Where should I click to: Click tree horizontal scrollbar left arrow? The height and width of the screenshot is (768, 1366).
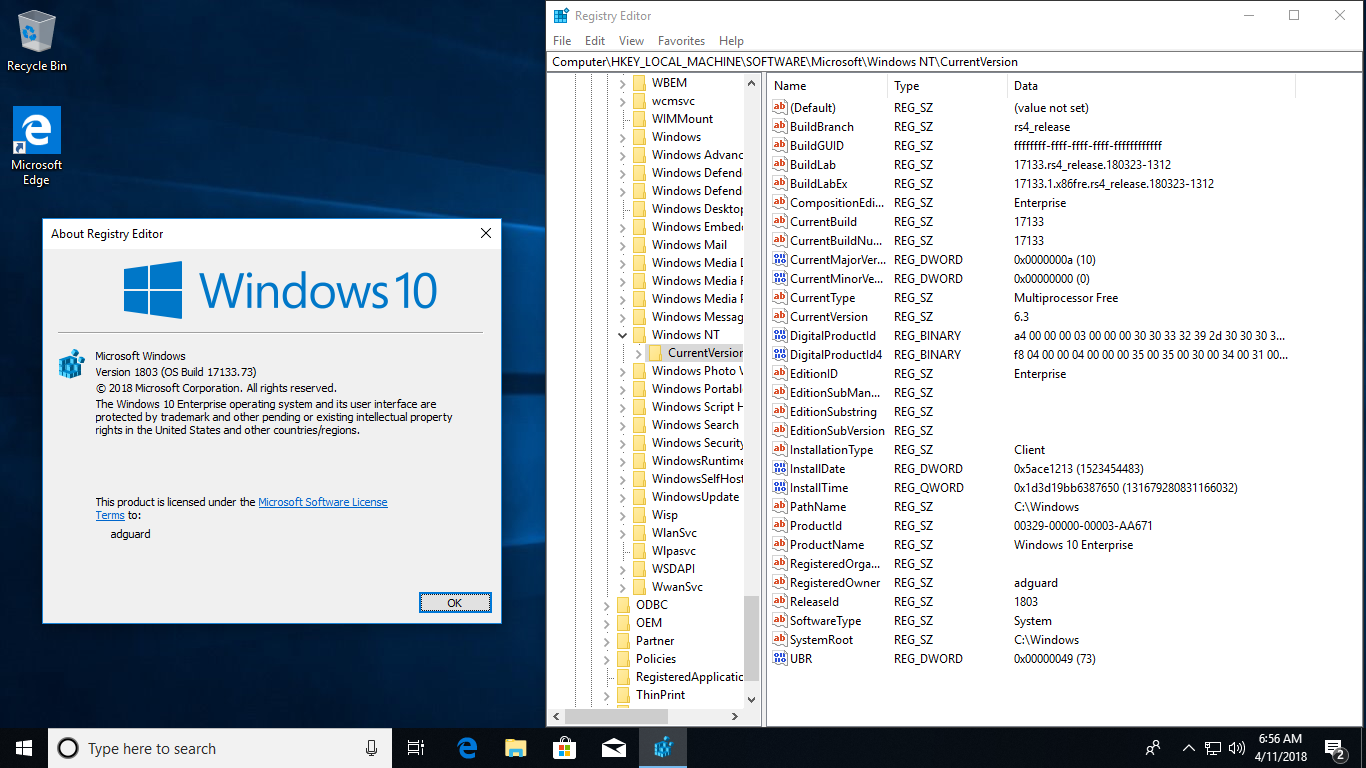click(556, 716)
